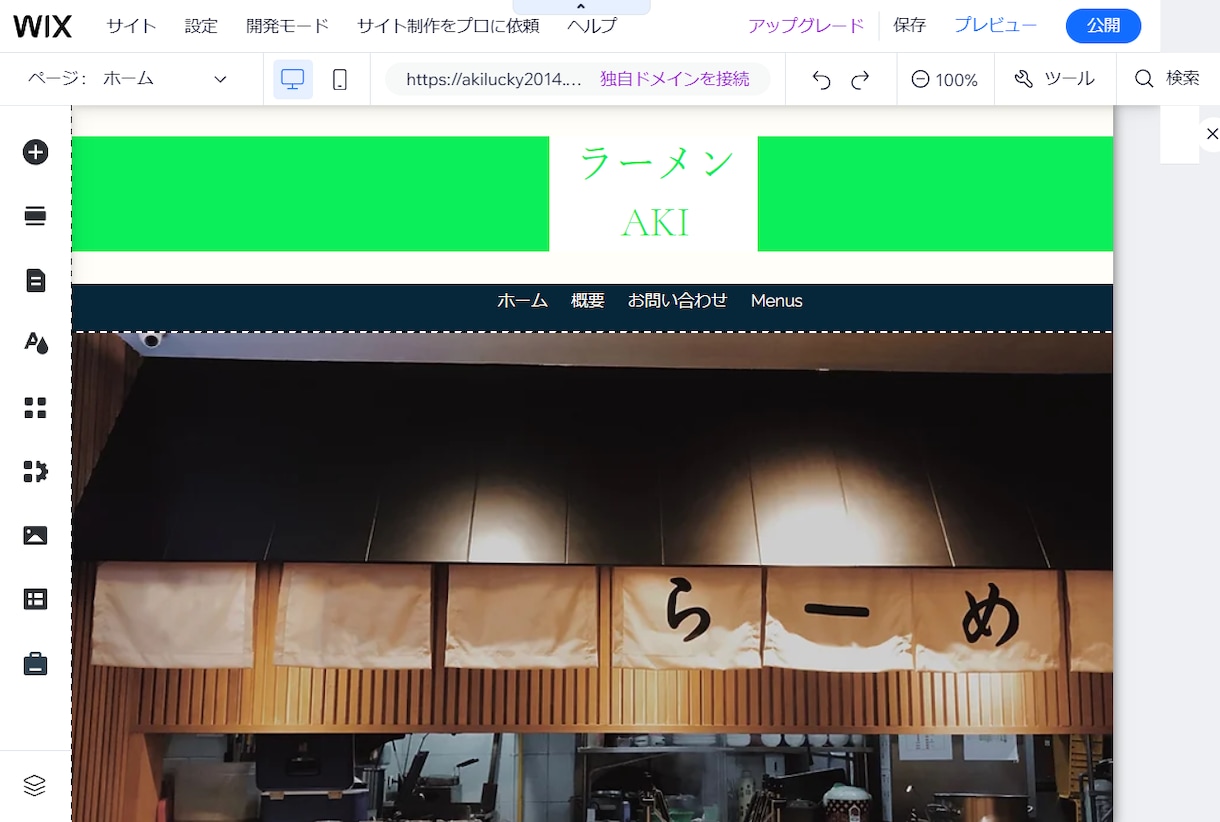Select the ホーム navigation item
The width and height of the screenshot is (1220, 822).
point(523,301)
